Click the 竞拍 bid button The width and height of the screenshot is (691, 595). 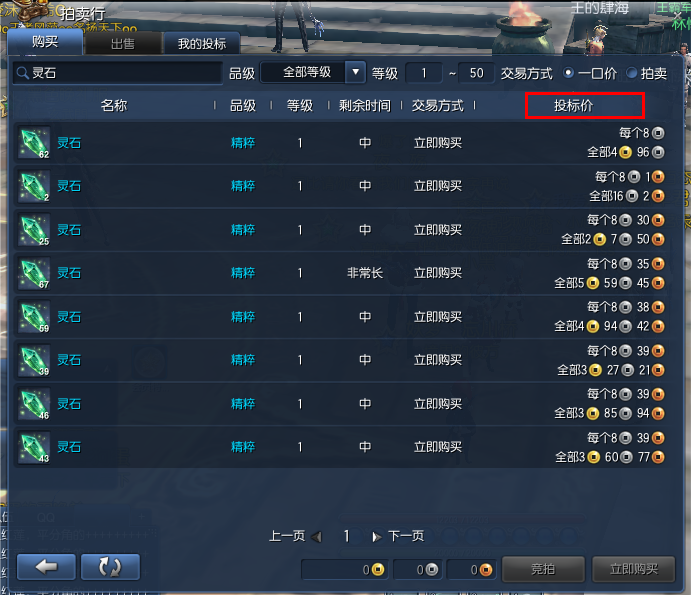pos(543,569)
